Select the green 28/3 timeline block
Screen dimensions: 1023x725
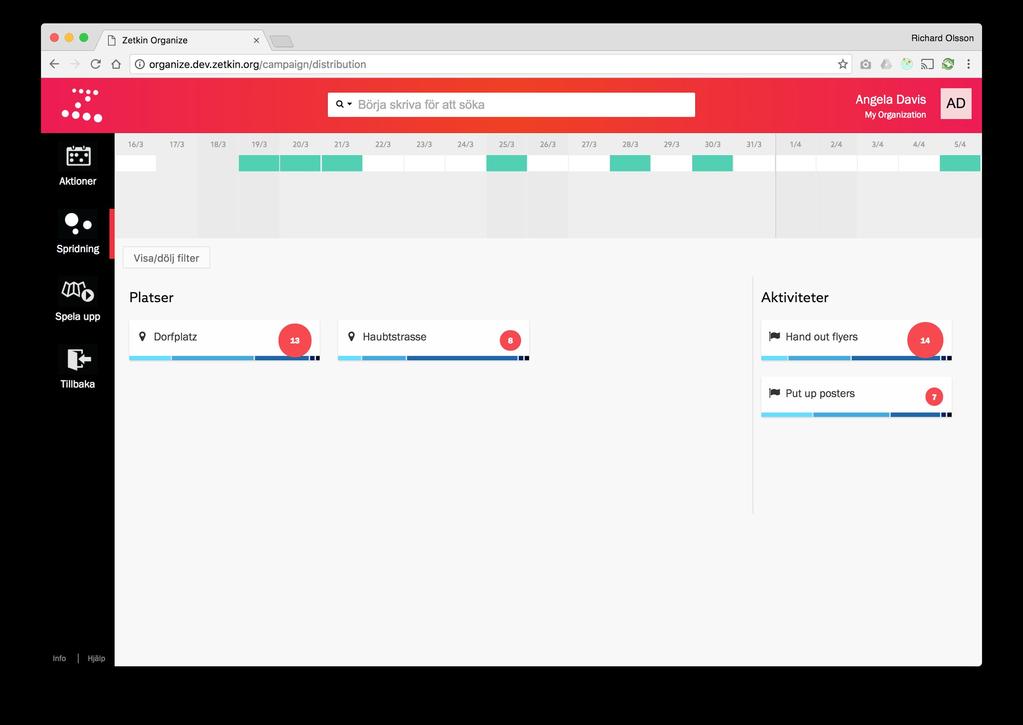[x=630, y=163]
